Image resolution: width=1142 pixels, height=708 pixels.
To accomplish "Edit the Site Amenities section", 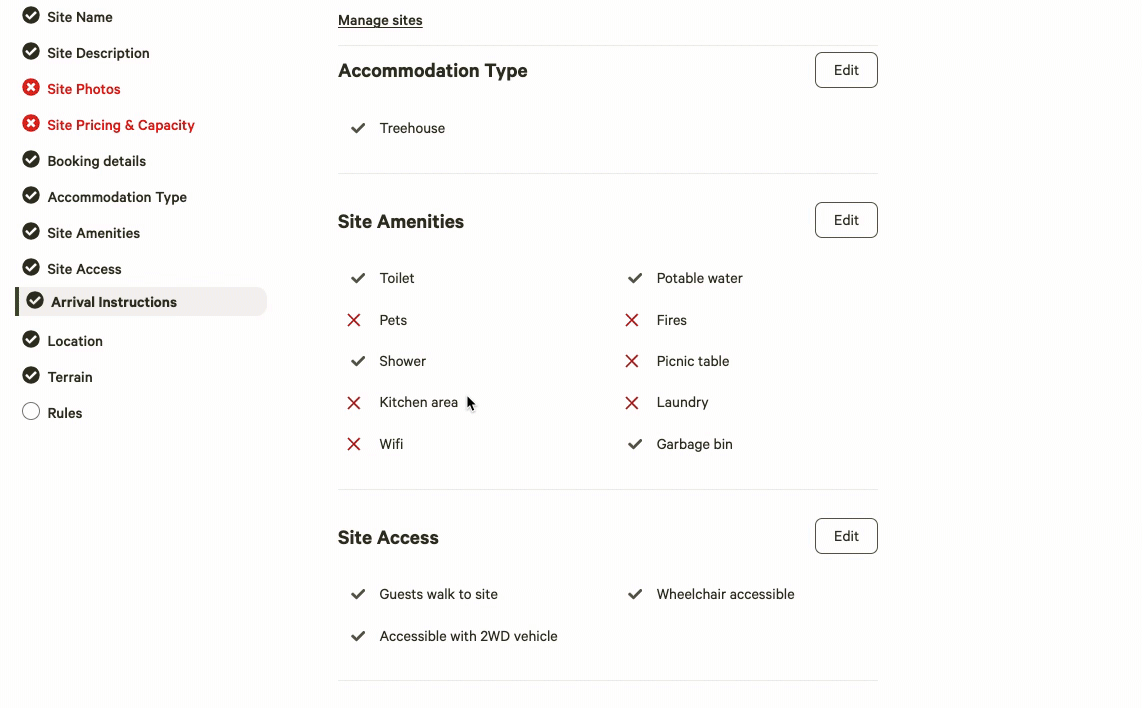I will click(846, 220).
